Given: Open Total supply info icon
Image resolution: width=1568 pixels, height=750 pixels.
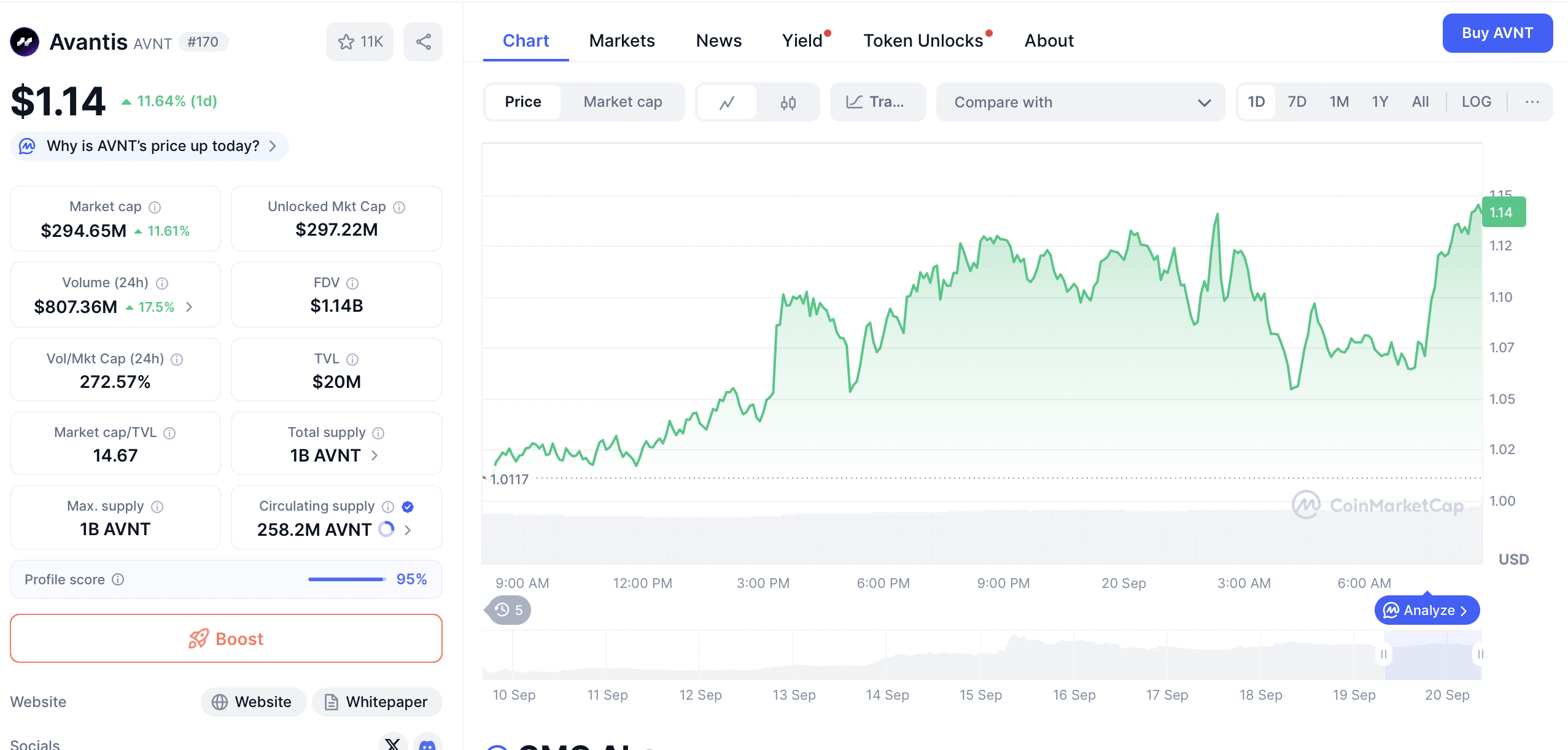Looking at the screenshot, I should pyautogui.click(x=379, y=433).
